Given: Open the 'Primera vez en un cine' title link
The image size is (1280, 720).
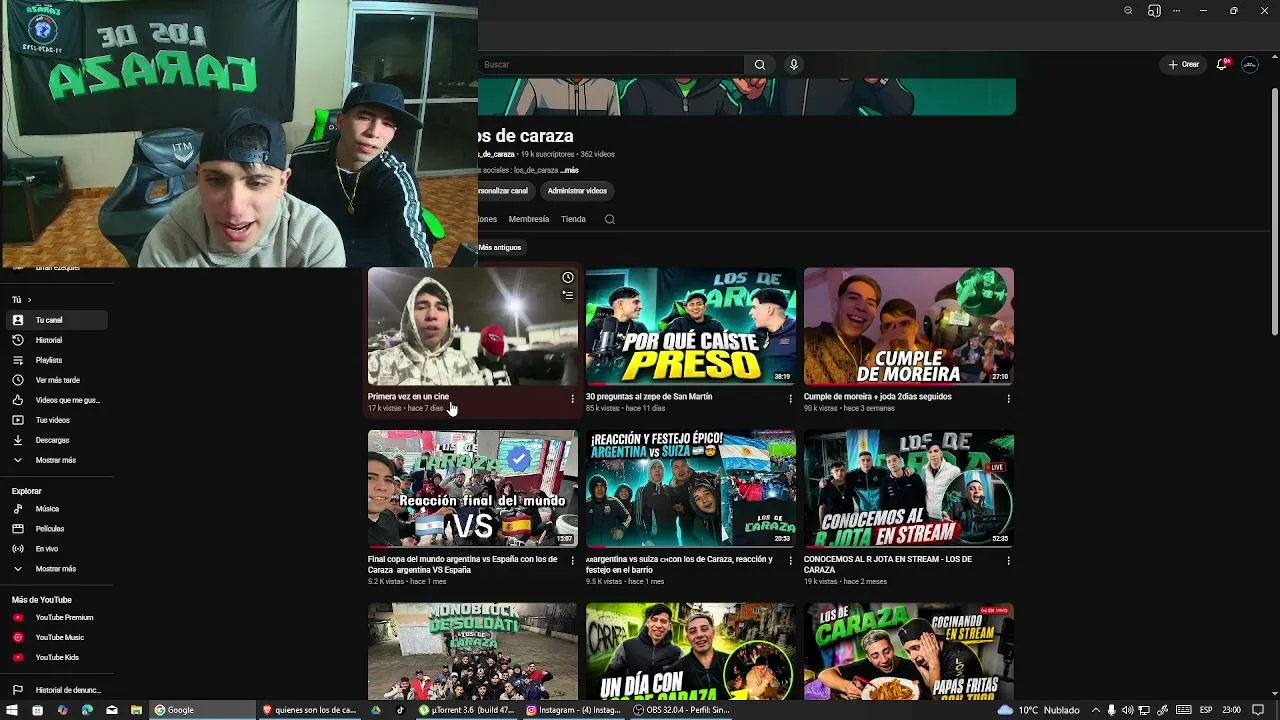Looking at the screenshot, I should [x=408, y=397].
